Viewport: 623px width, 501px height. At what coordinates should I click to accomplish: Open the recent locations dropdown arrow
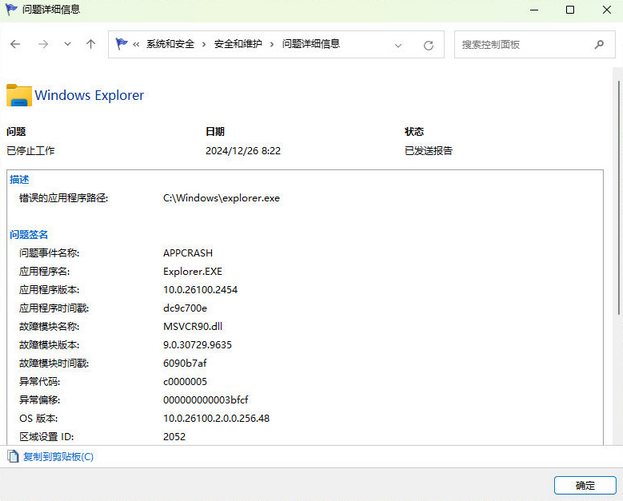pyautogui.click(x=67, y=45)
